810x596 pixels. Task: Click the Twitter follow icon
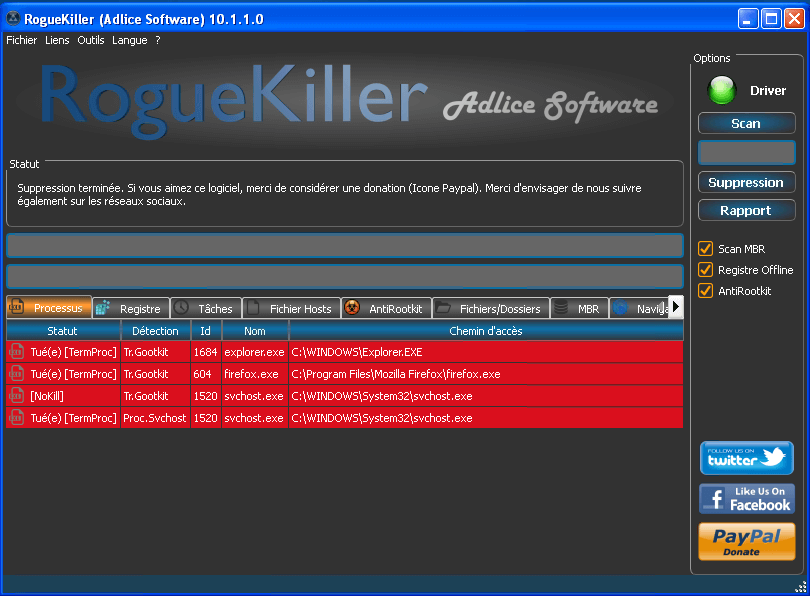tap(746, 458)
